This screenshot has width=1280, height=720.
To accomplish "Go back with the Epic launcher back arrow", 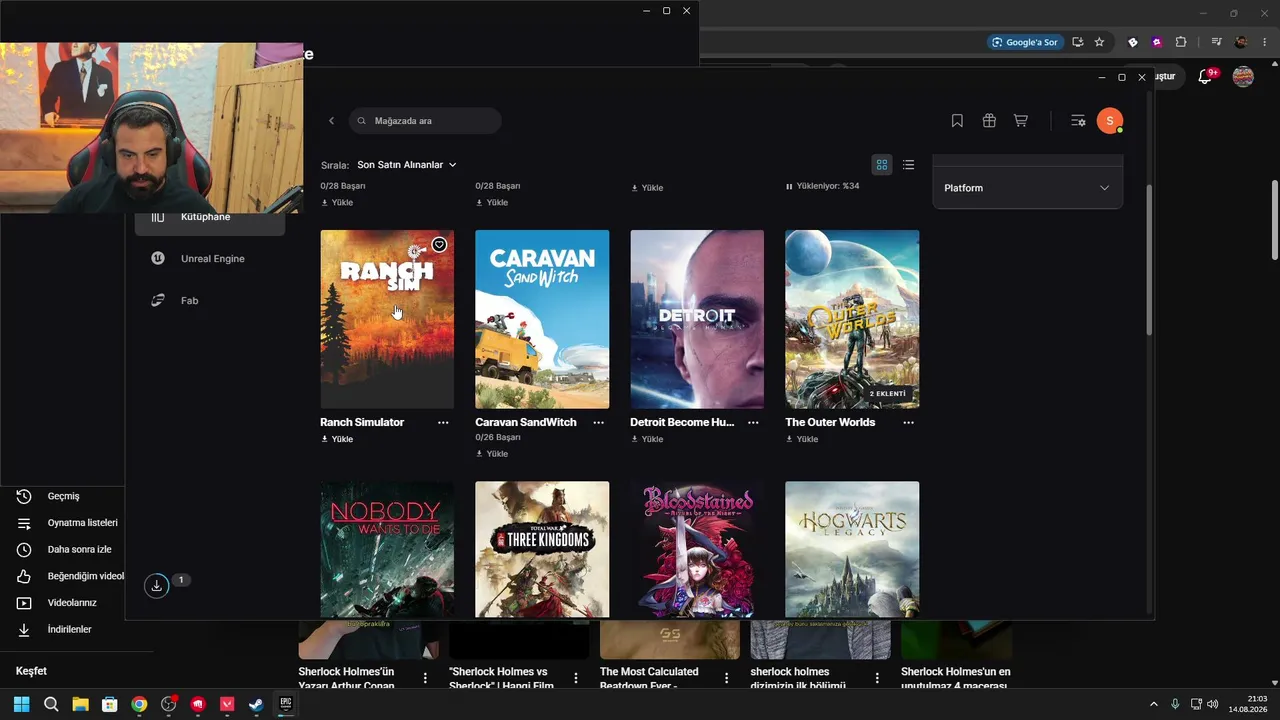I will coord(331,121).
